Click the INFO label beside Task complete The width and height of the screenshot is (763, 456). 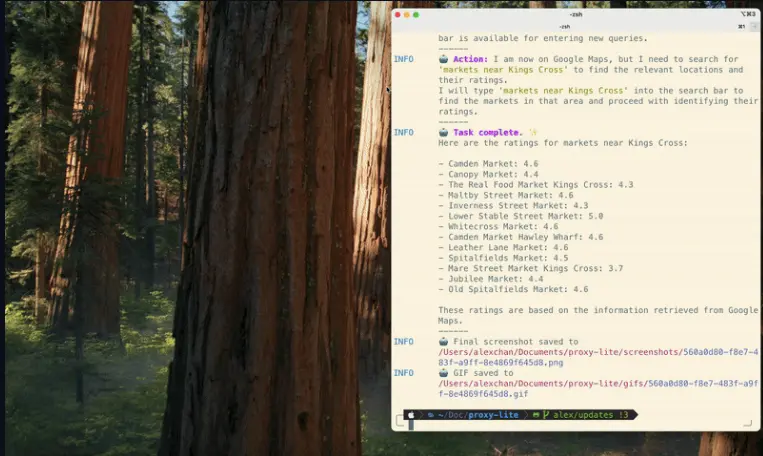tap(404, 132)
